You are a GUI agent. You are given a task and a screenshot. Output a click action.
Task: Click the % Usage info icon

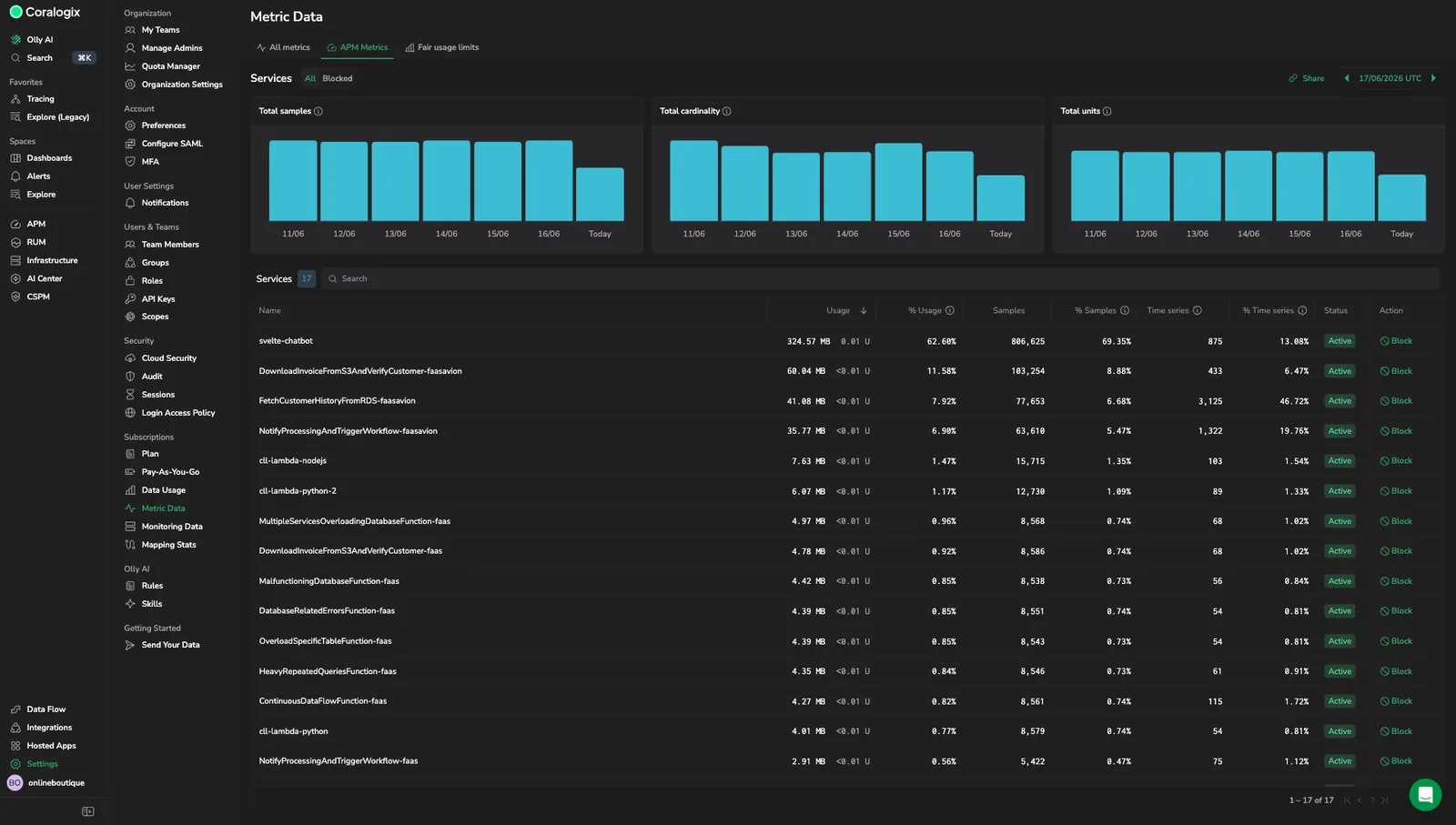(x=950, y=310)
